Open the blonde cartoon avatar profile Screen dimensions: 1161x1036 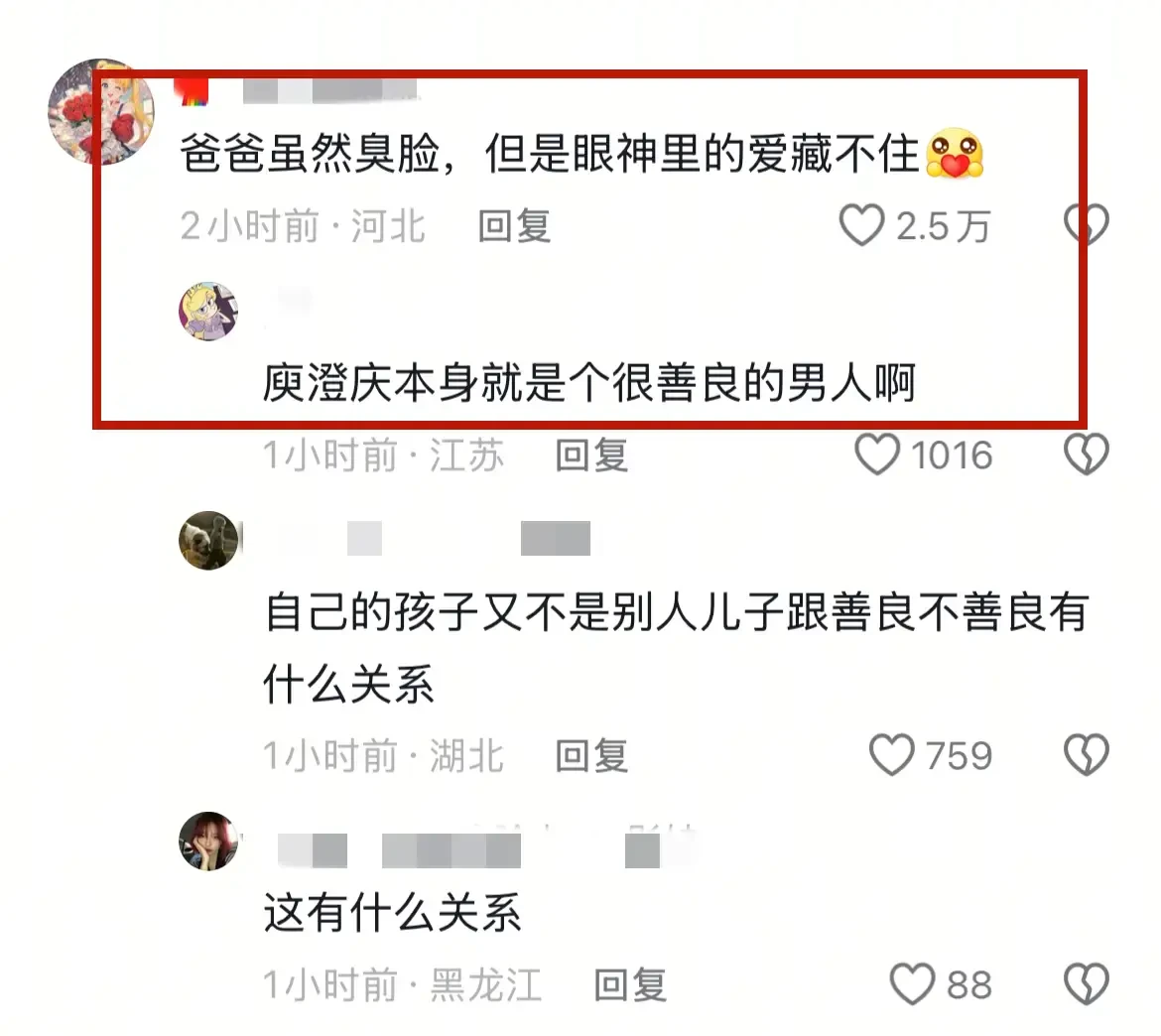(208, 311)
